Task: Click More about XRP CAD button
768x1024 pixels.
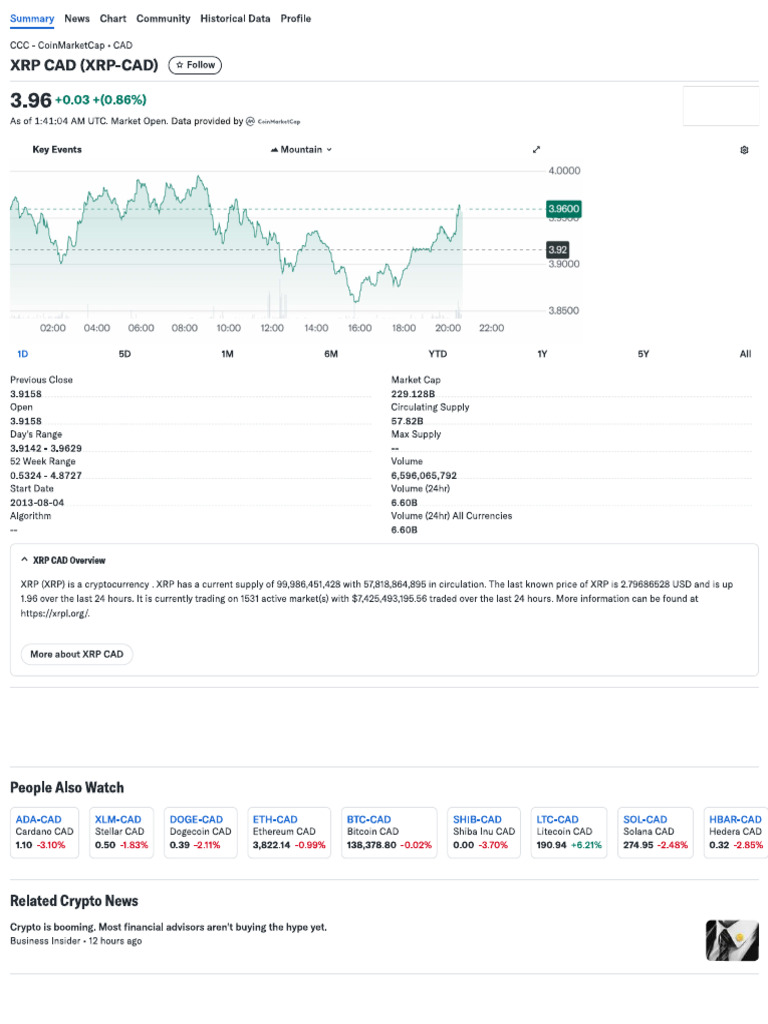Action: click(x=76, y=654)
